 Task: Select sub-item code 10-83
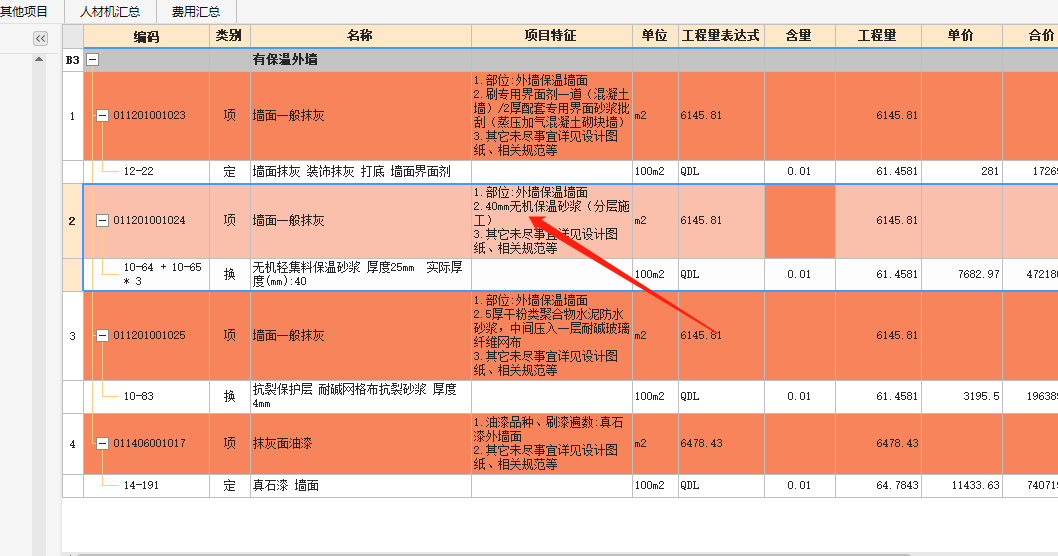138,396
